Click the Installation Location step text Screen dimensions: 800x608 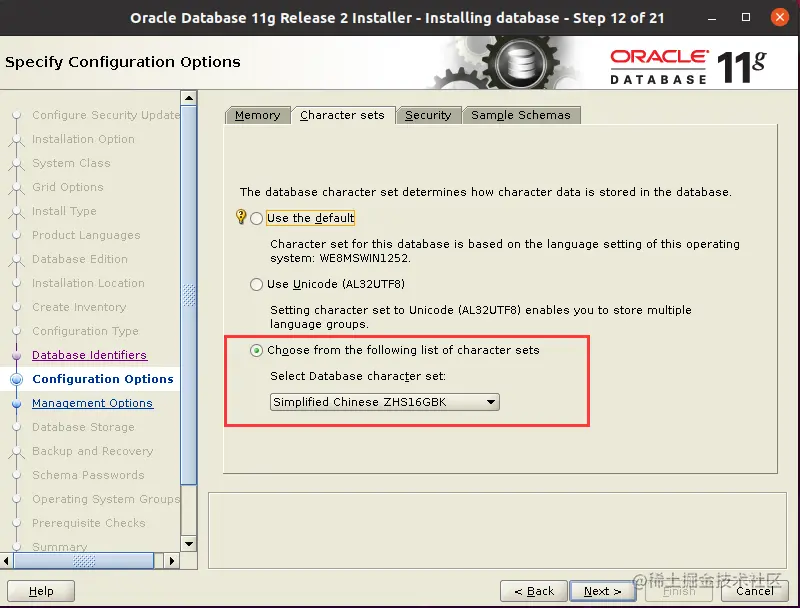[88, 283]
